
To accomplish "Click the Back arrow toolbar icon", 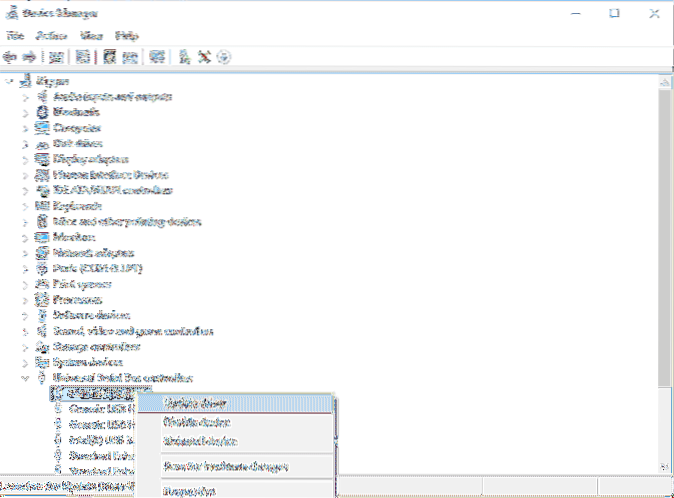I will (11, 57).
